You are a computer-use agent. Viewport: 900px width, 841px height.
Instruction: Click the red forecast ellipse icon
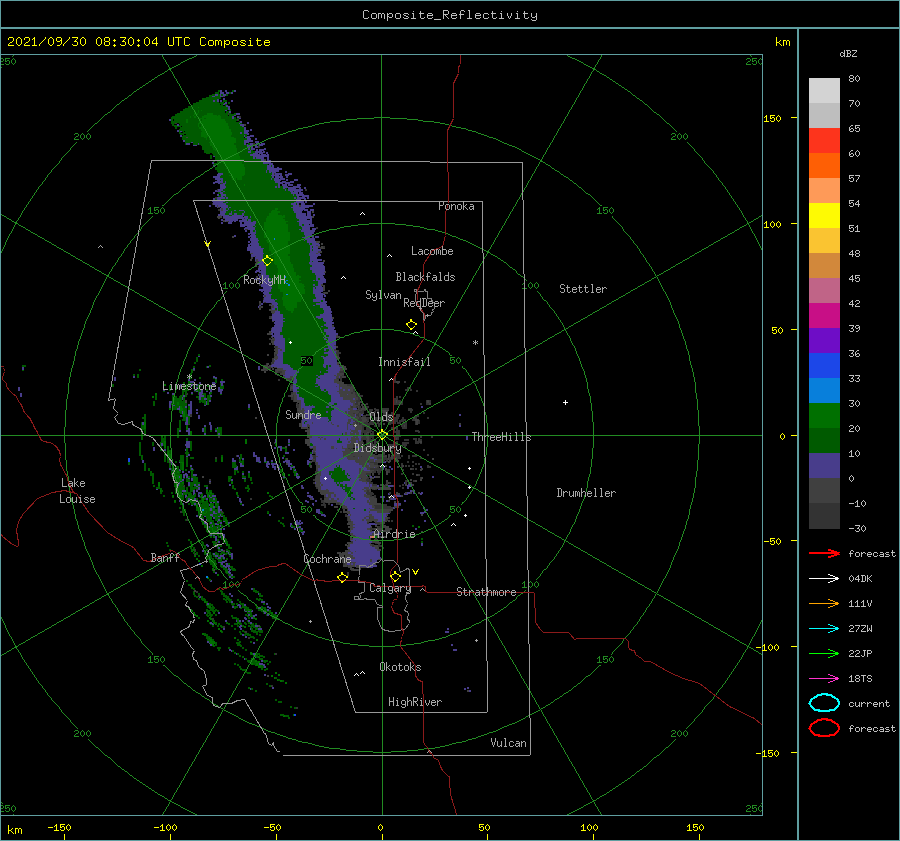coord(824,728)
